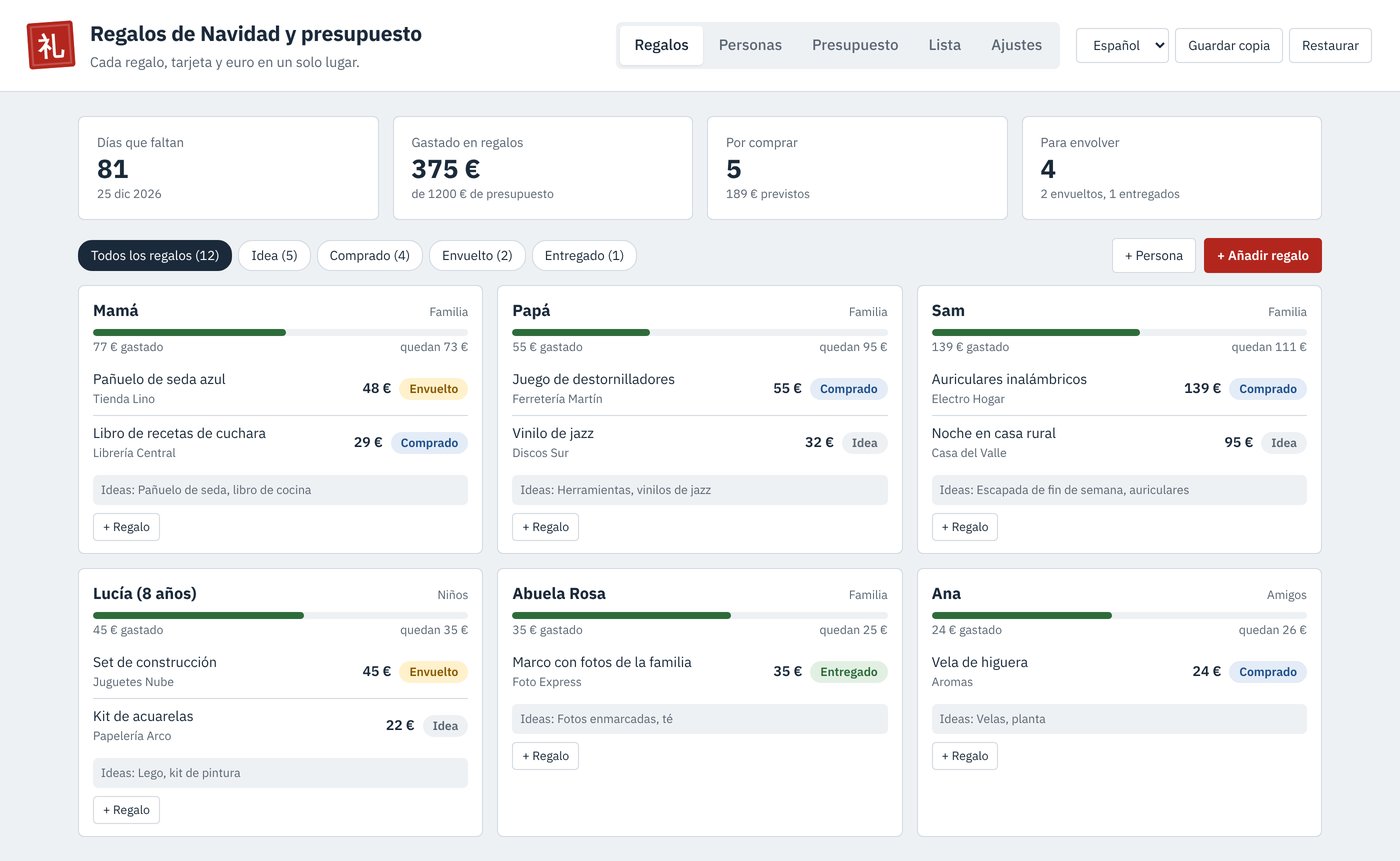
Task: Go to the Lista tab
Action: click(x=944, y=45)
